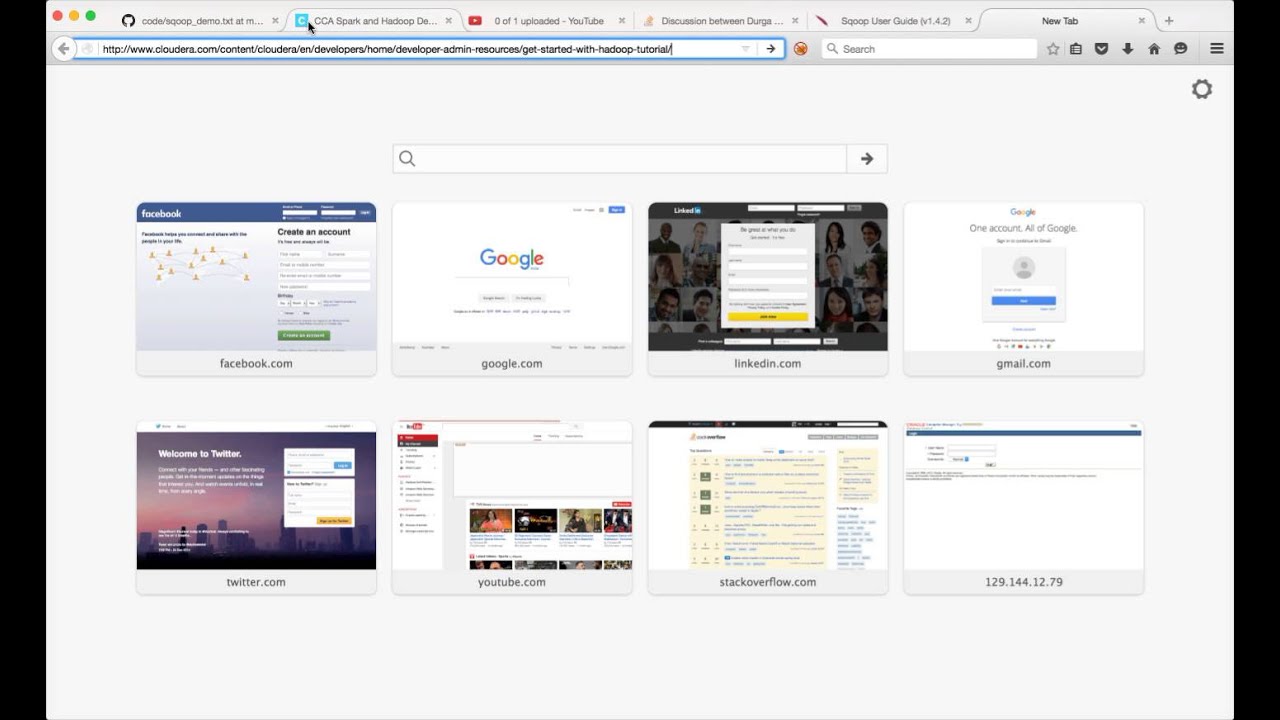Bookmark this page with the star icon

click(x=1053, y=48)
